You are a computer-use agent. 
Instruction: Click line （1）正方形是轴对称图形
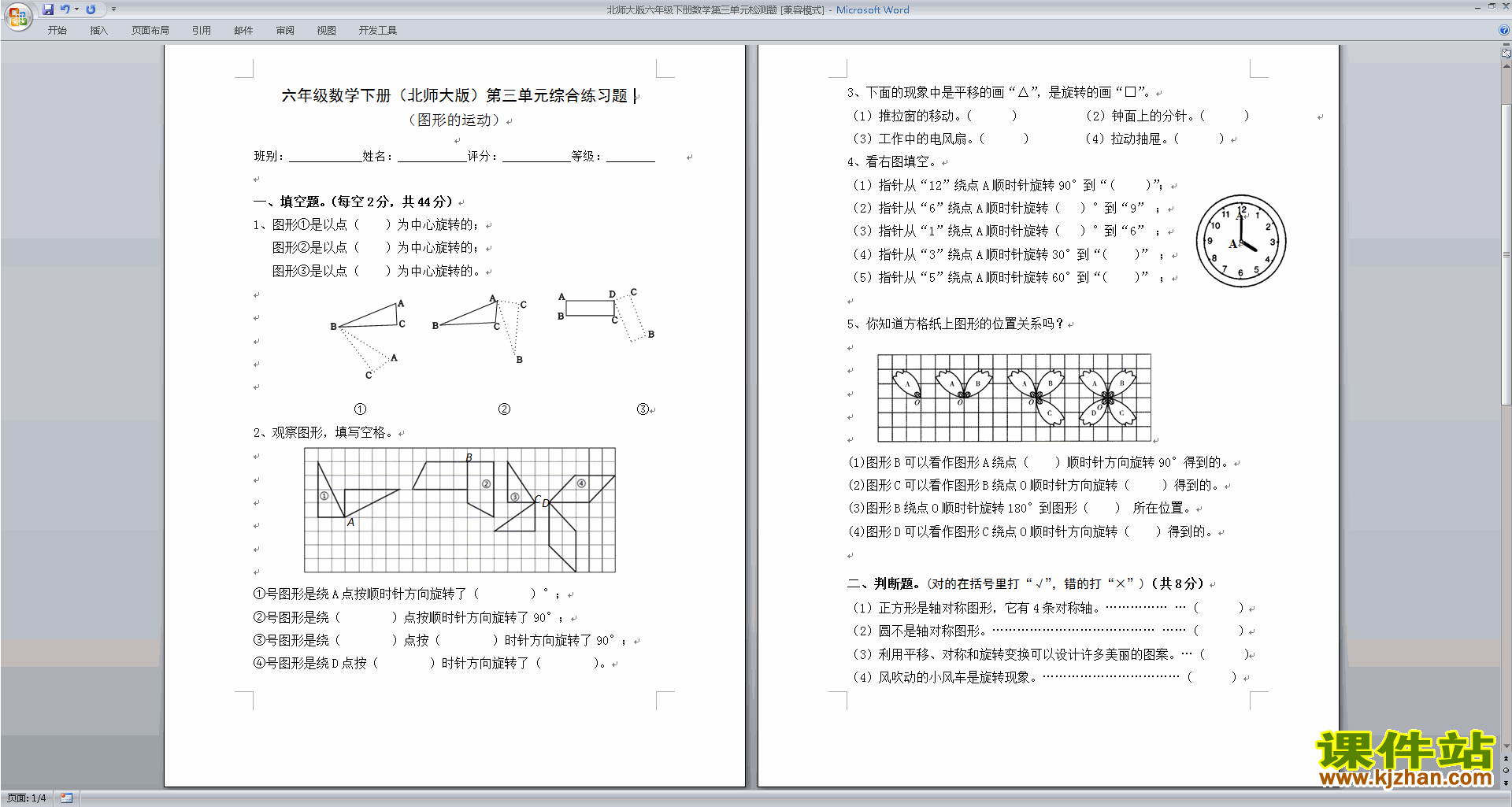tap(1047, 608)
